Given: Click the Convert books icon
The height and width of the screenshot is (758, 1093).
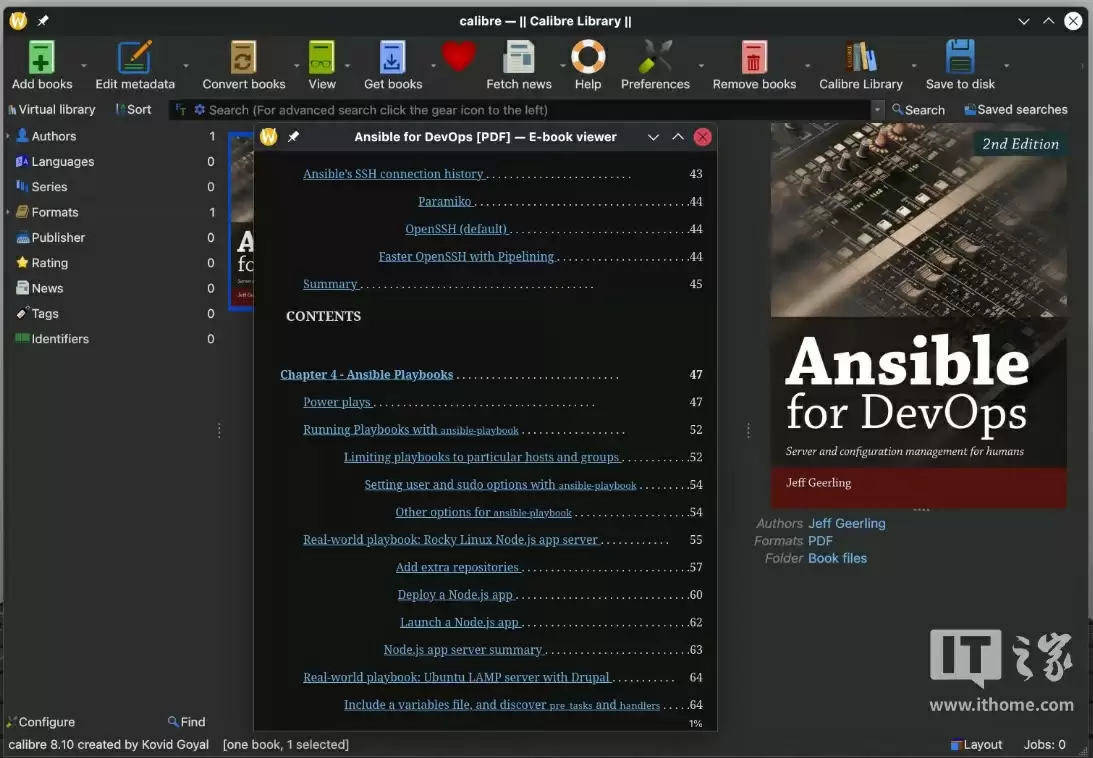Looking at the screenshot, I should coord(243,58).
